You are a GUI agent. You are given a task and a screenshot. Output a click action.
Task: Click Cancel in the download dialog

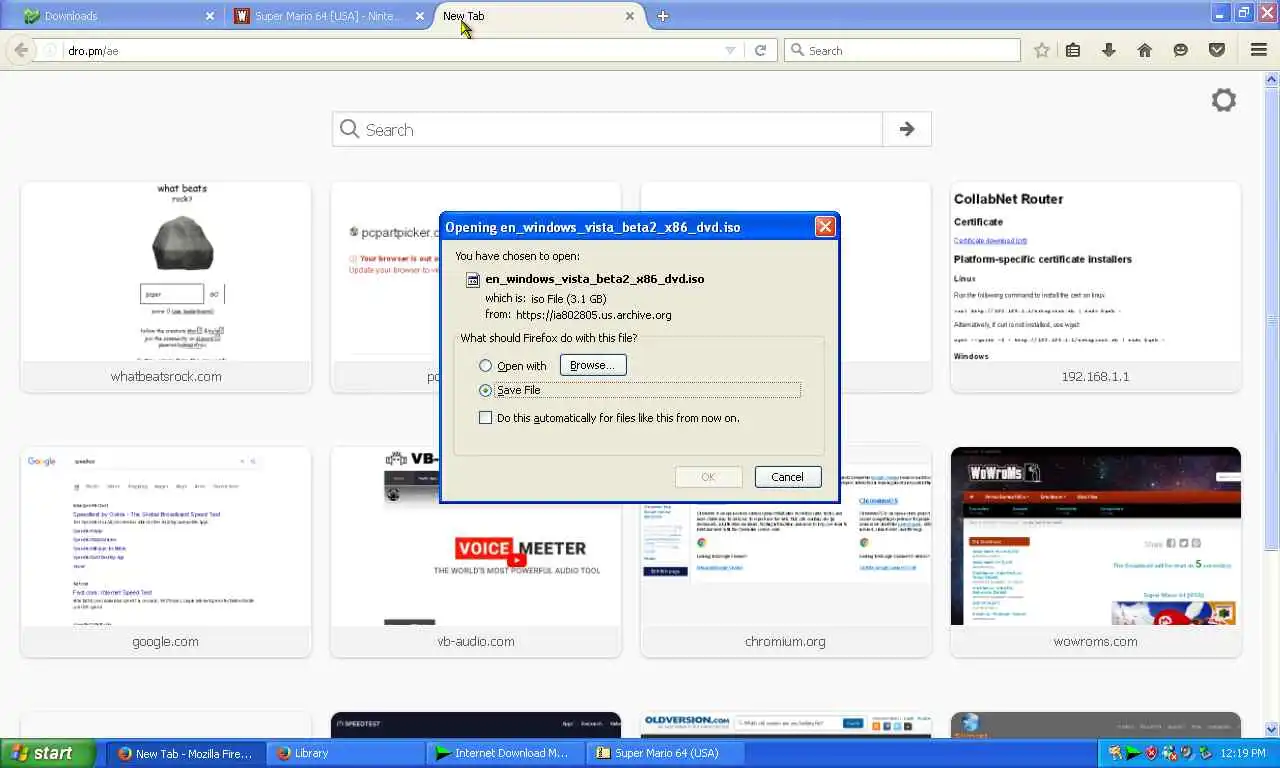pos(787,477)
